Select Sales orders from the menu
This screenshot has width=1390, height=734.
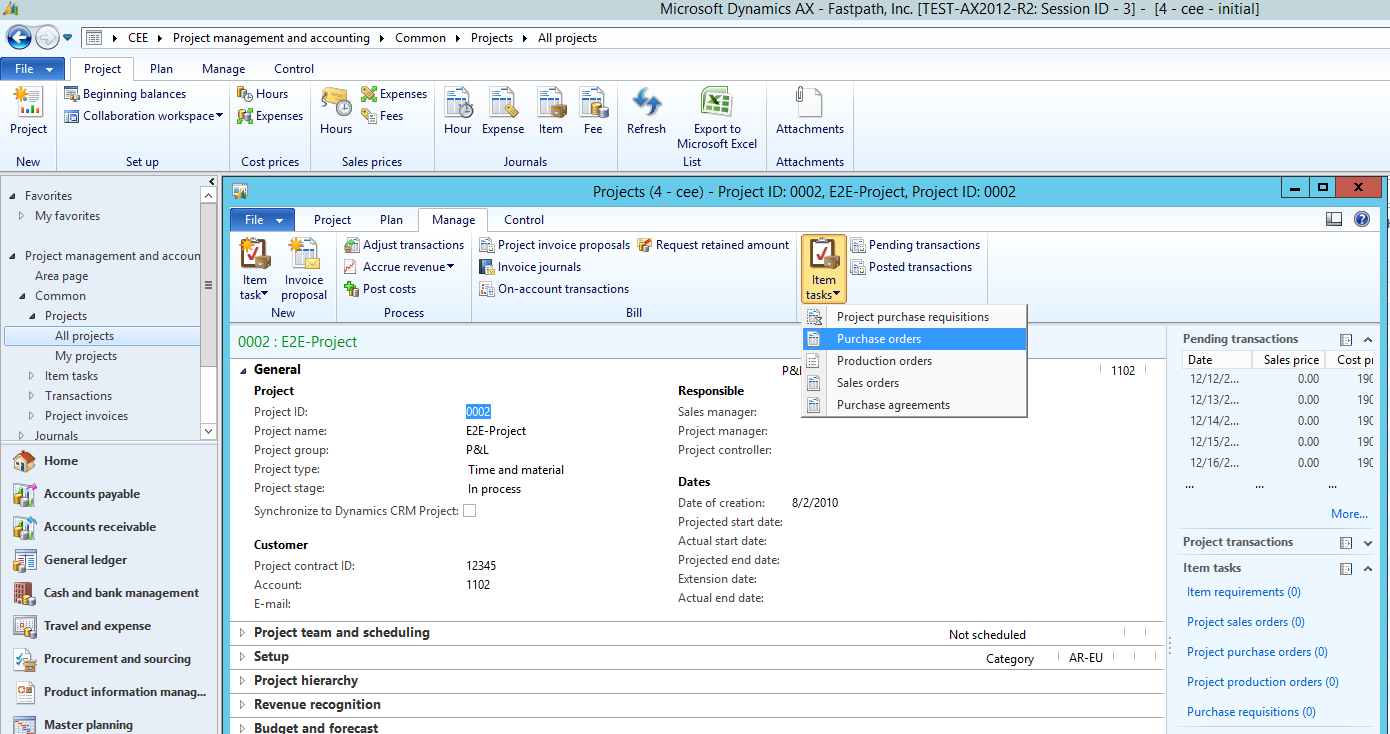point(914,383)
